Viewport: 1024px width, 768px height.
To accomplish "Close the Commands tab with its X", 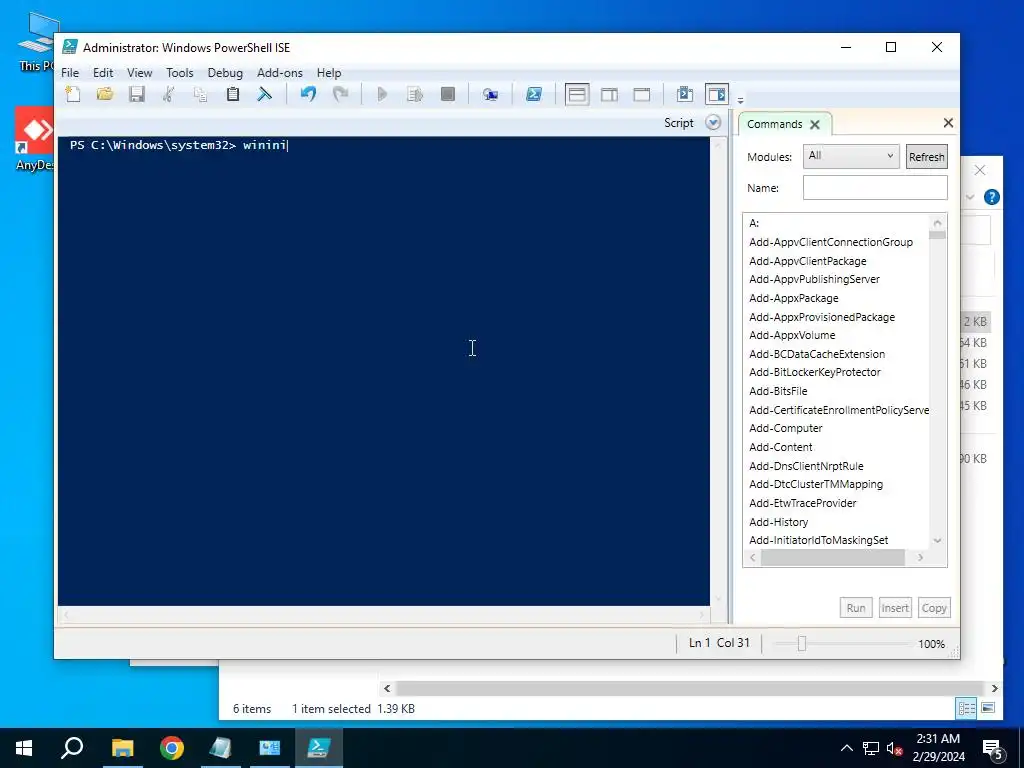I will point(815,124).
